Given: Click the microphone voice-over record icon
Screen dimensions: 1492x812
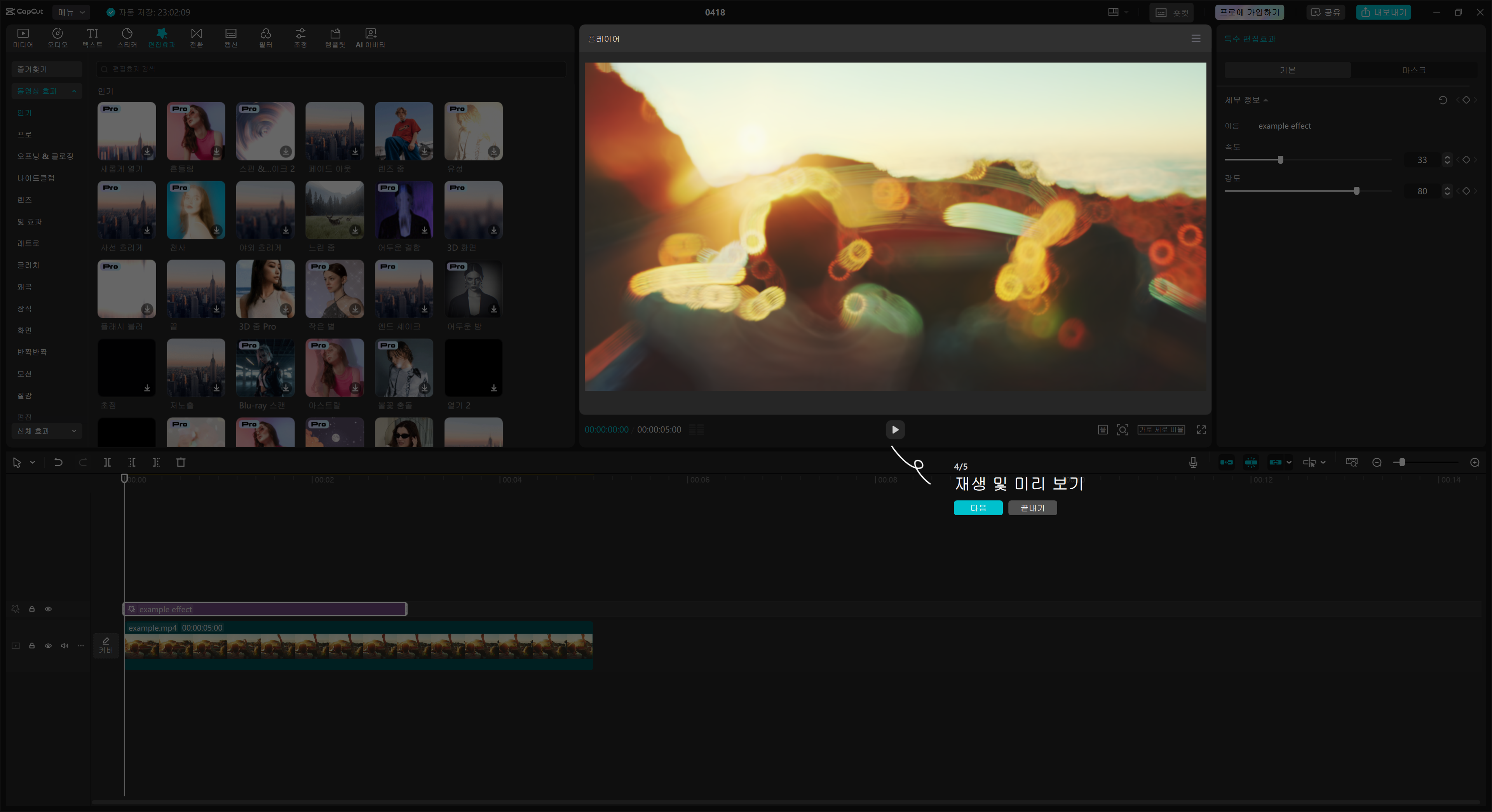Looking at the screenshot, I should [x=1193, y=462].
